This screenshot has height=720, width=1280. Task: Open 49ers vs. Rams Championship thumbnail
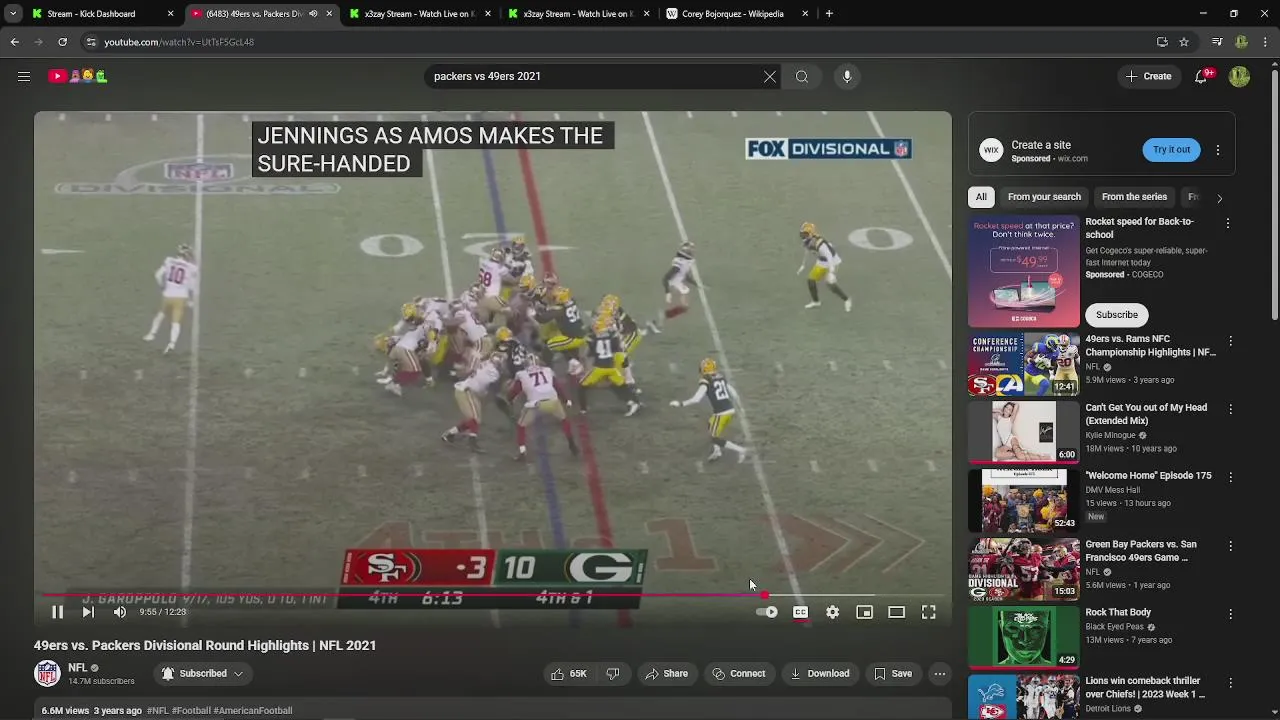(x=1024, y=365)
